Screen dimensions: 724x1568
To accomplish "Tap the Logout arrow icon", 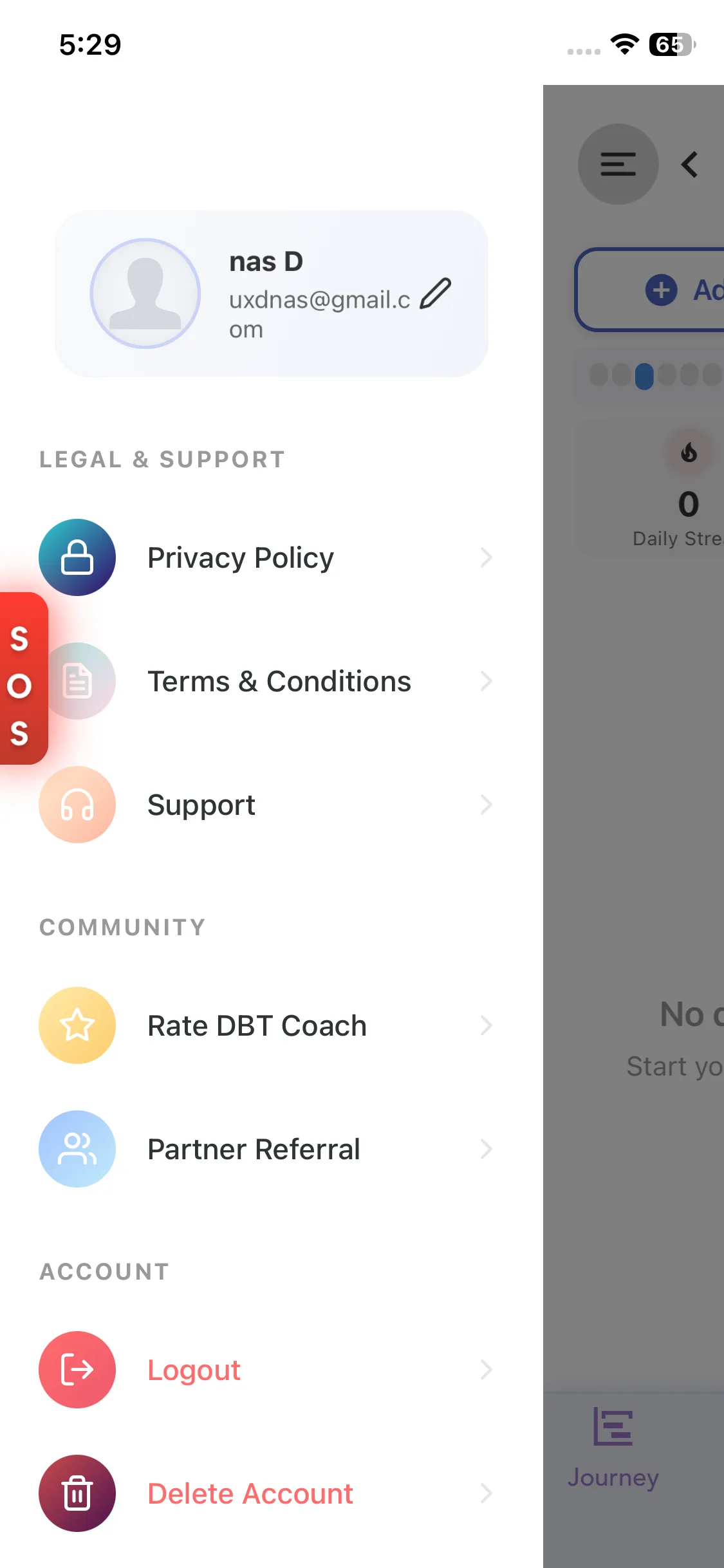I will 77,1370.
